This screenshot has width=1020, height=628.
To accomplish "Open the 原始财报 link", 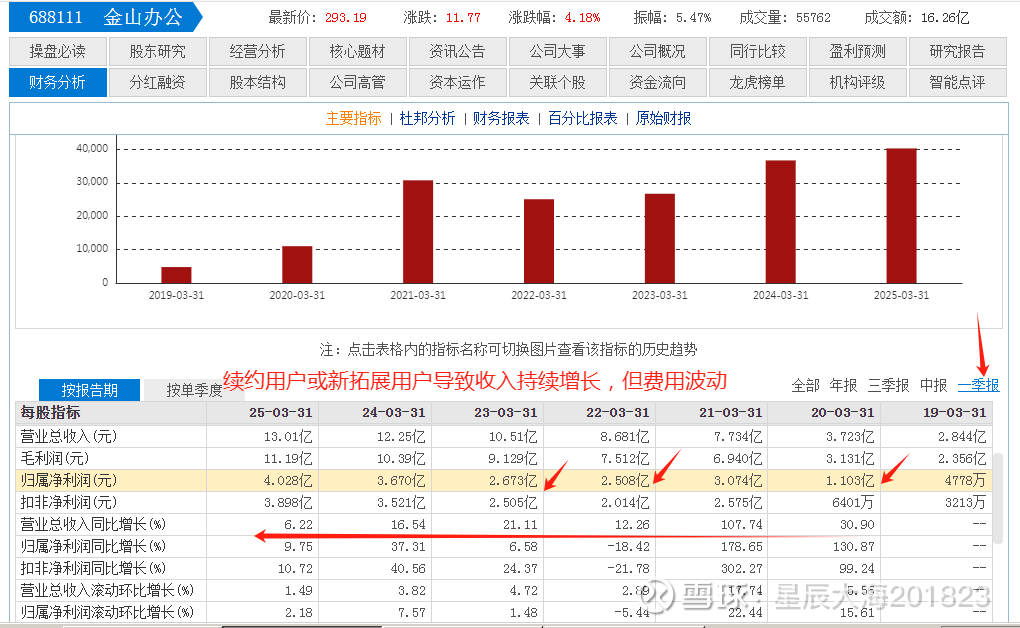I will point(664,118).
